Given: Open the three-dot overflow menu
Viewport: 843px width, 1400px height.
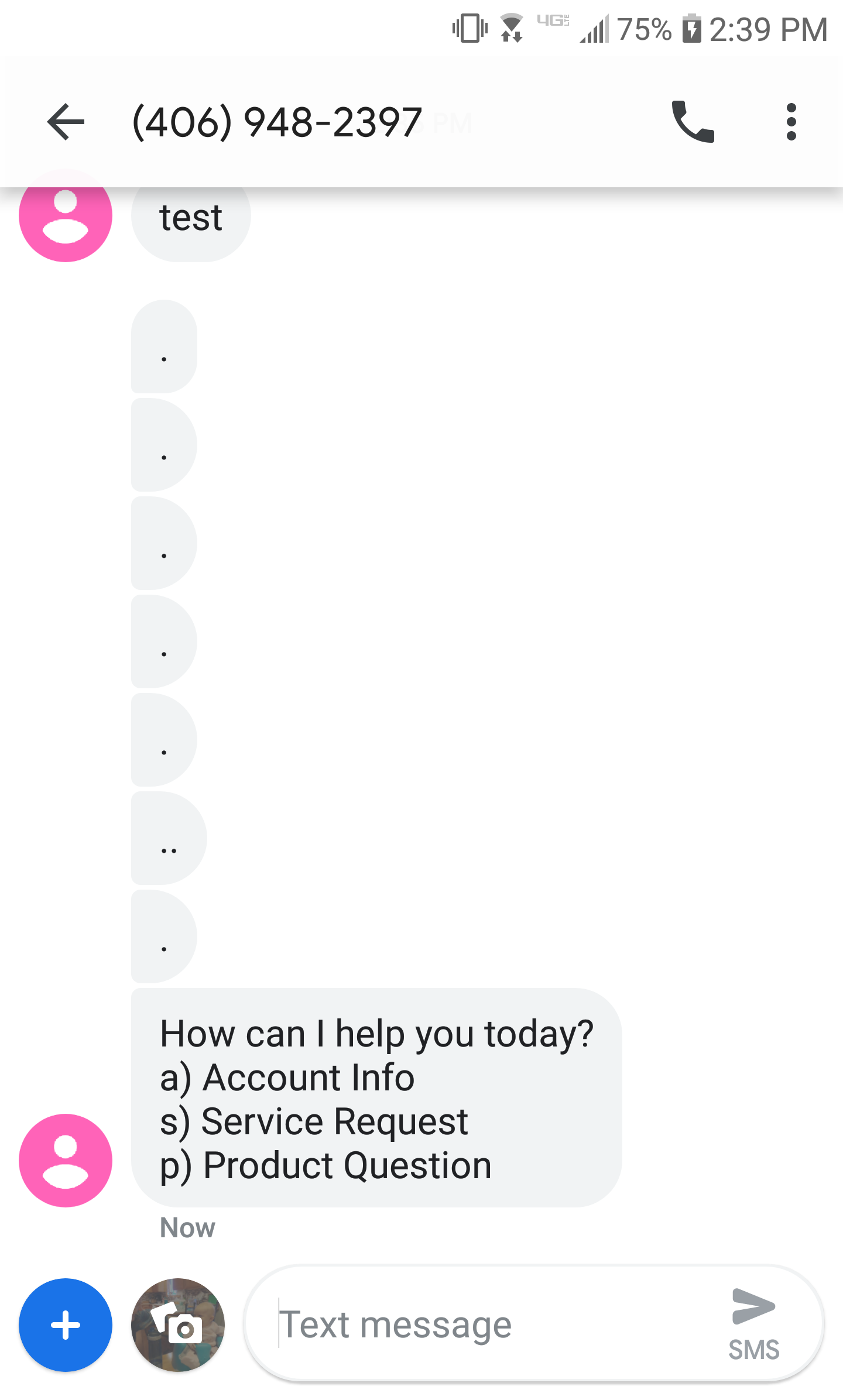Looking at the screenshot, I should [791, 121].
